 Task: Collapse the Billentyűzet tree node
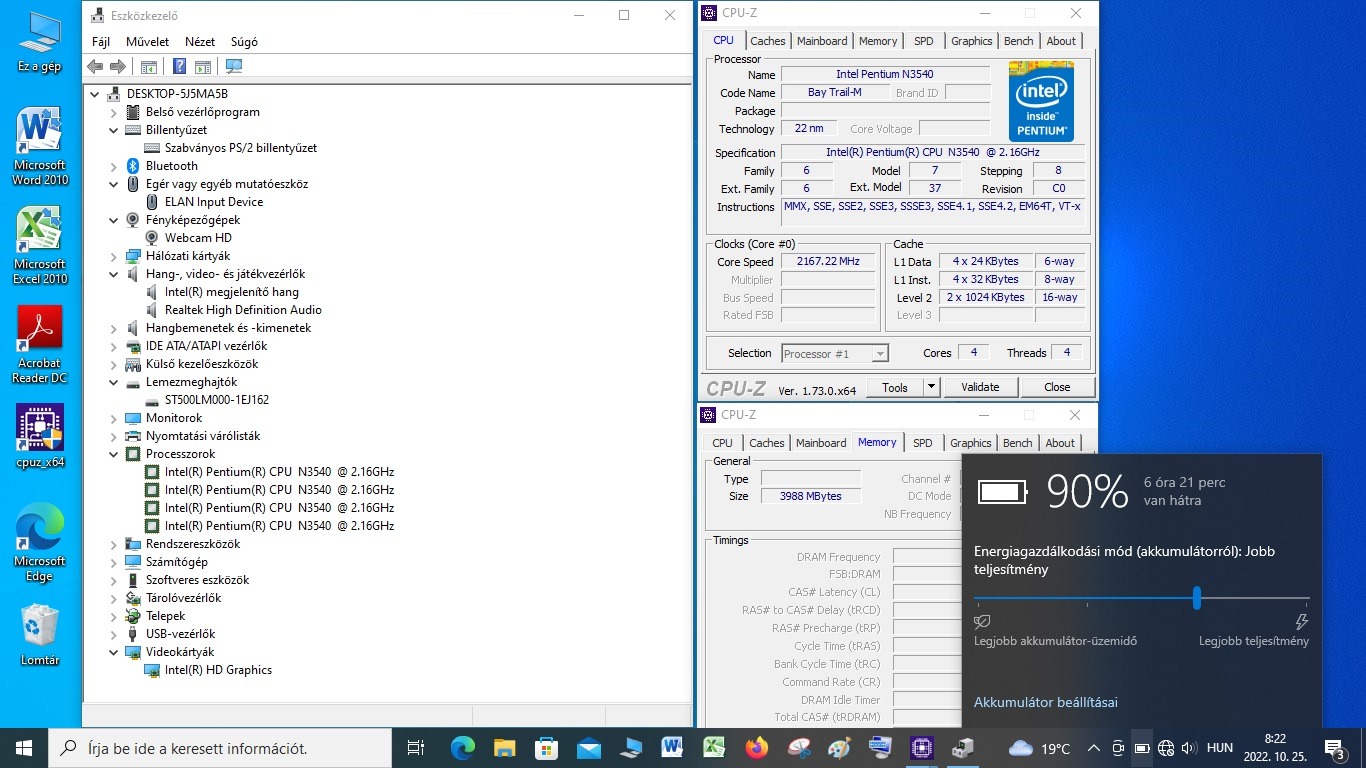point(113,130)
